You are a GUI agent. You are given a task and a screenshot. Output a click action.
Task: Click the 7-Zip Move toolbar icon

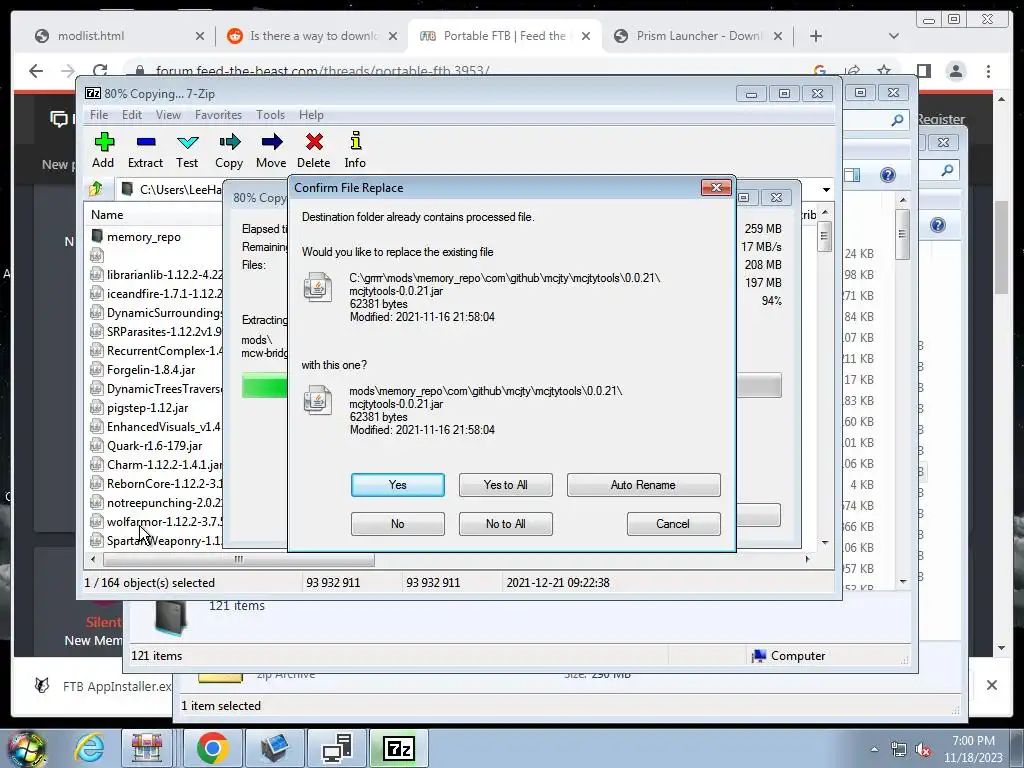tap(271, 150)
